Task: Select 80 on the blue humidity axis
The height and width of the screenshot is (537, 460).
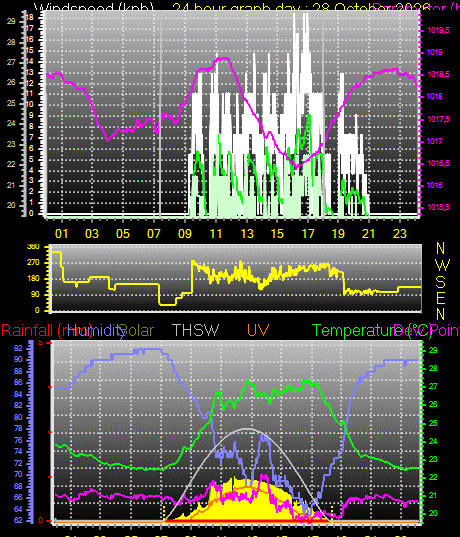Action: point(18,417)
